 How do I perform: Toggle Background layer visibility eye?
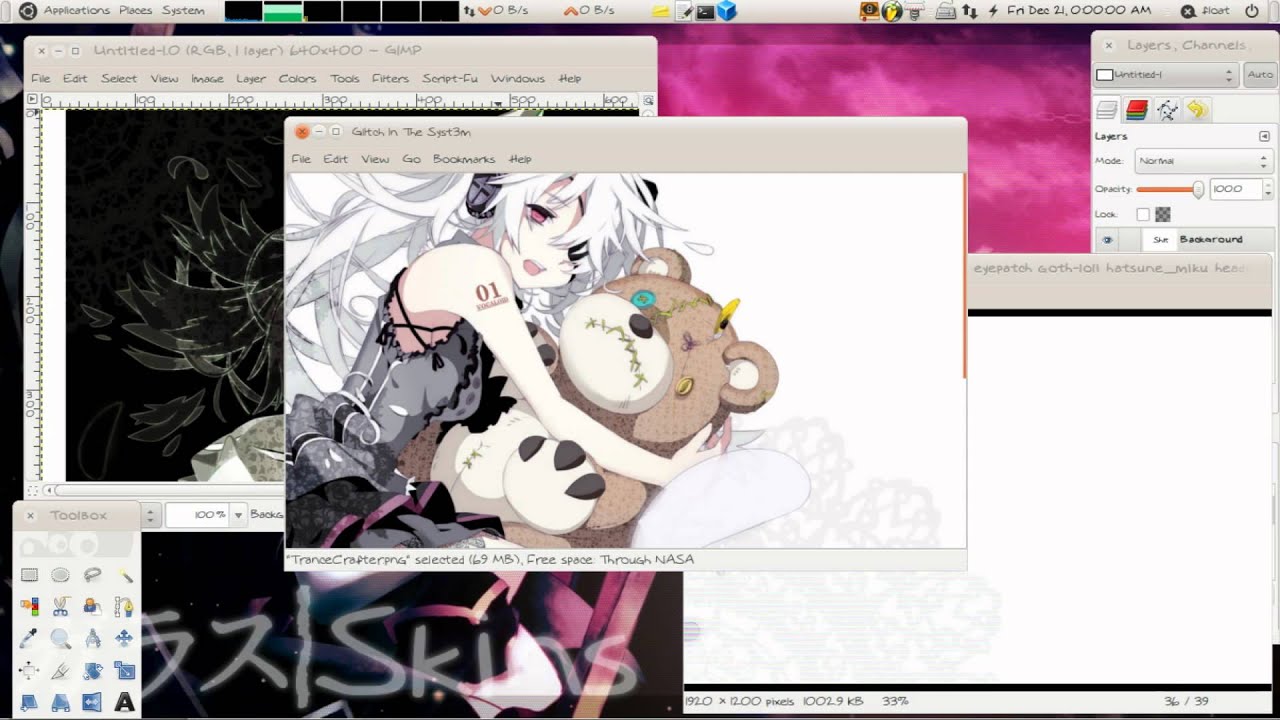pyautogui.click(x=1107, y=240)
